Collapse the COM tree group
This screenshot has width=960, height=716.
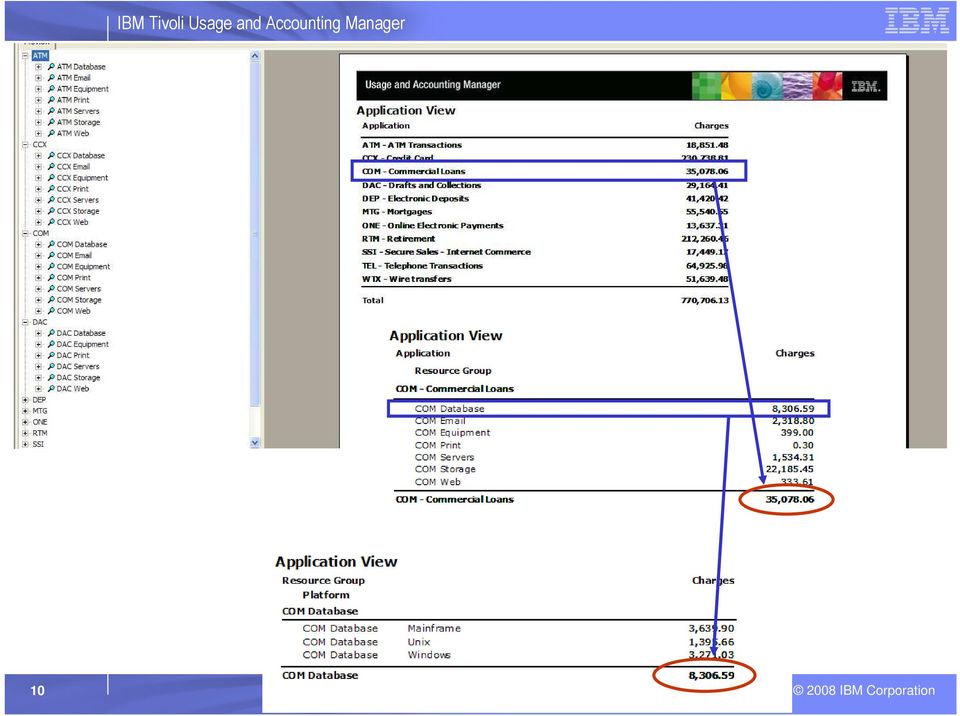26,233
